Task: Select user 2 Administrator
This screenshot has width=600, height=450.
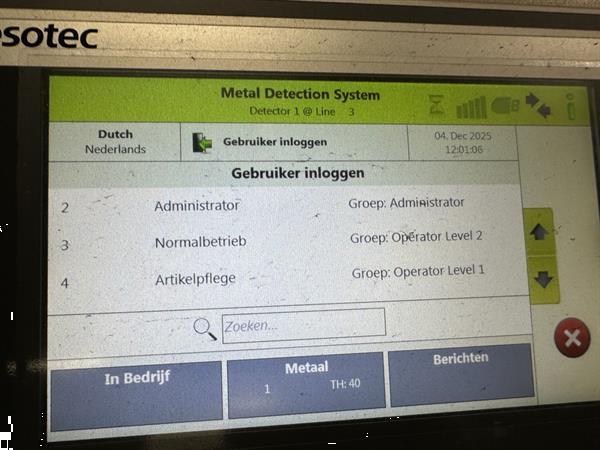Action: (x=286, y=205)
